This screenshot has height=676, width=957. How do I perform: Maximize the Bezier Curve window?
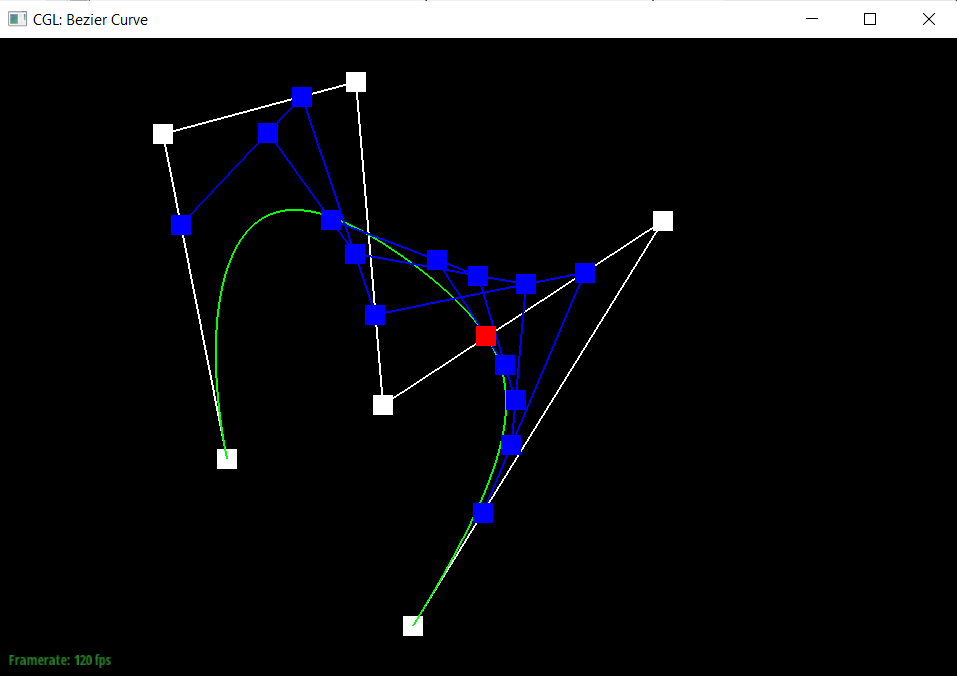[x=870, y=19]
